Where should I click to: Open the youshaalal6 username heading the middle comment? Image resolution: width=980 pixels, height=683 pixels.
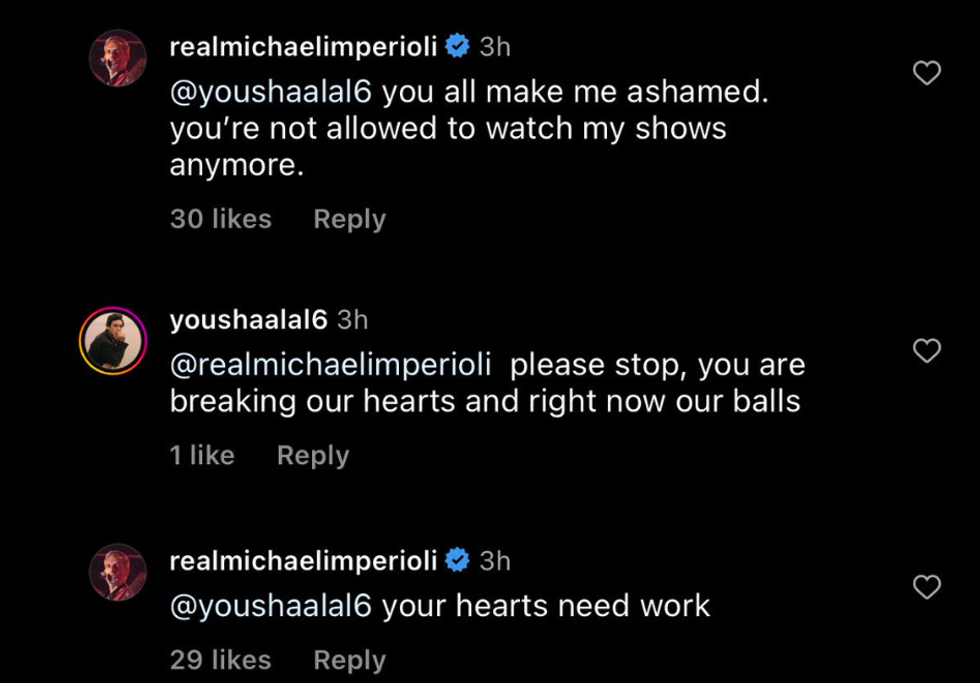248,320
